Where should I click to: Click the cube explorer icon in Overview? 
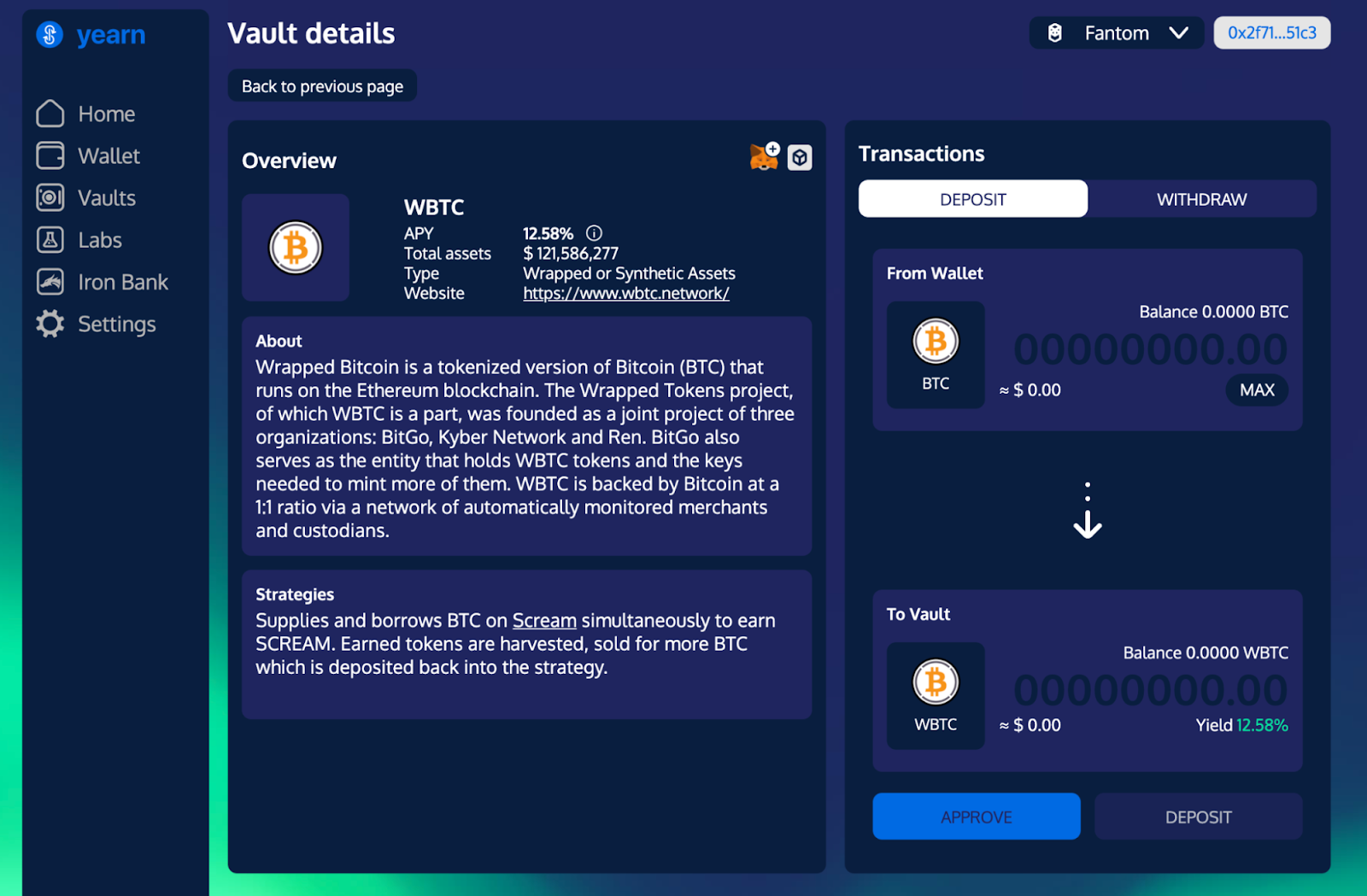coord(800,157)
